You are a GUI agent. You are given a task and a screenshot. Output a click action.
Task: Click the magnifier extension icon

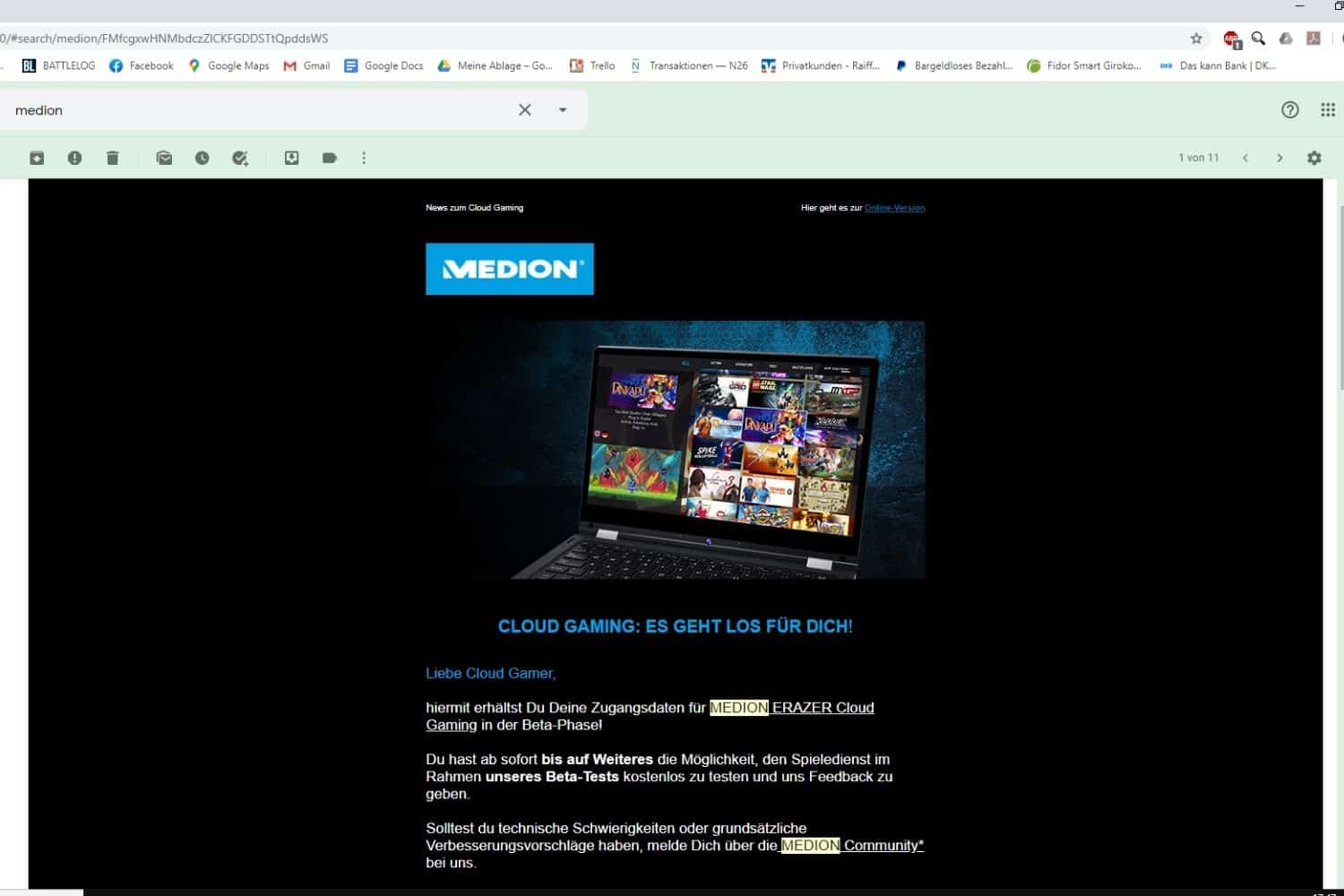pyautogui.click(x=1258, y=39)
